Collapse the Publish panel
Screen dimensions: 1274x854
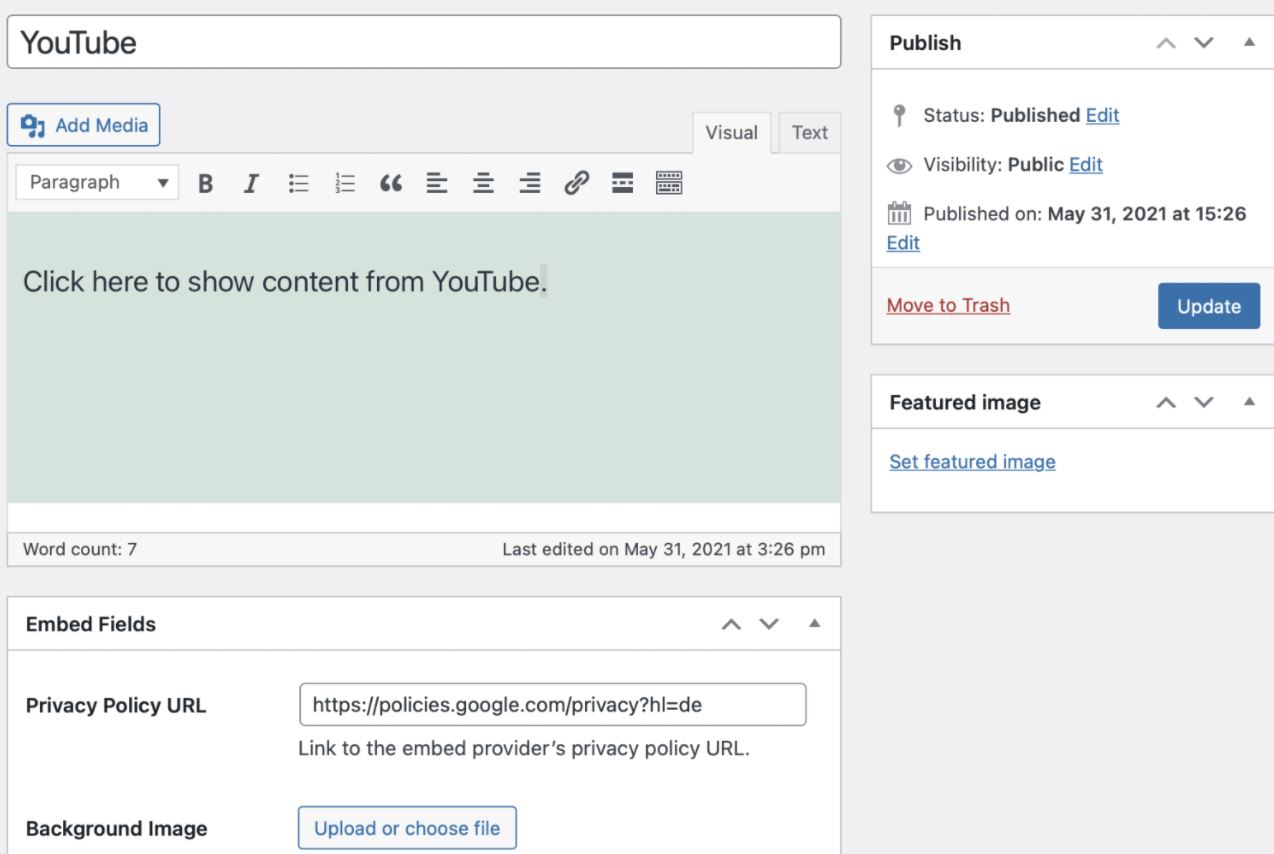(1249, 43)
